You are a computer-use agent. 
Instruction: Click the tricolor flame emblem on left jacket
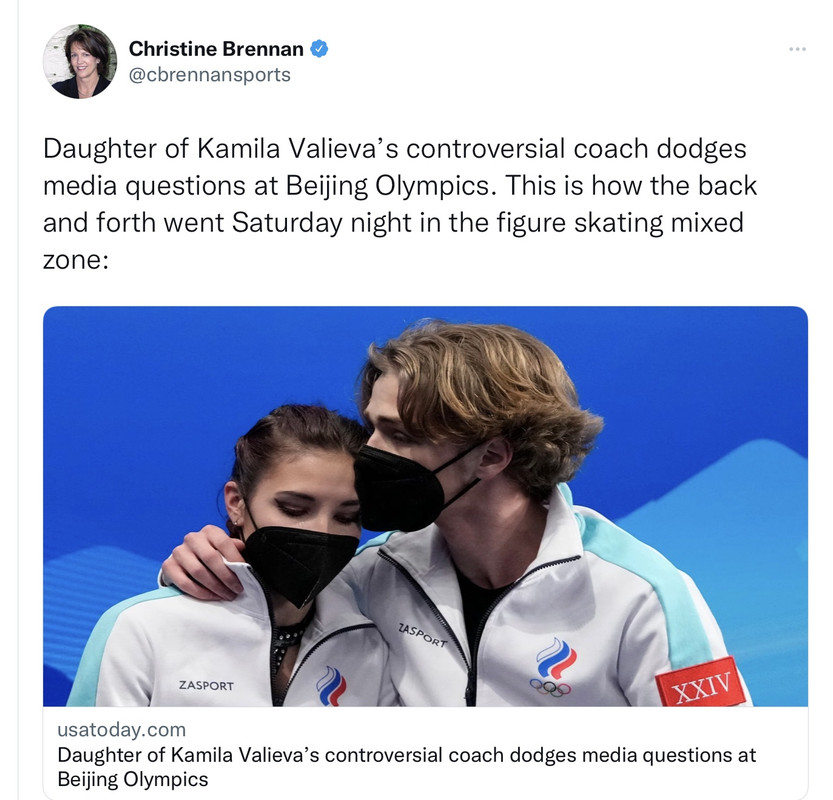331,686
